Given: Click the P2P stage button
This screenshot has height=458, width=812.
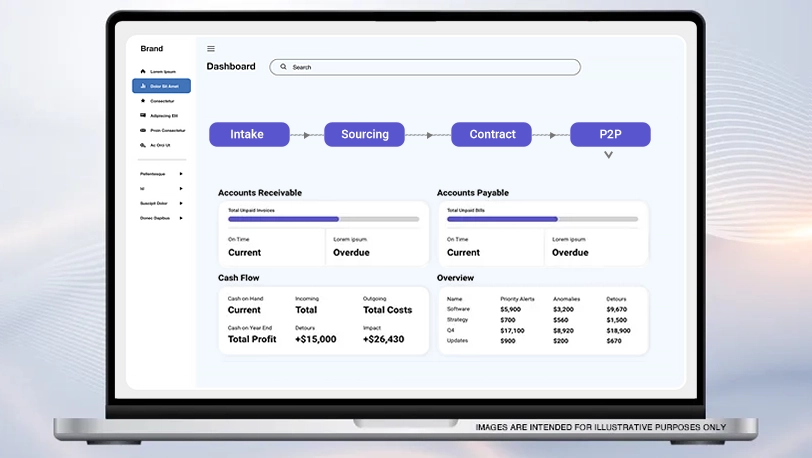Looking at the screenshot, I should point(610,134).
